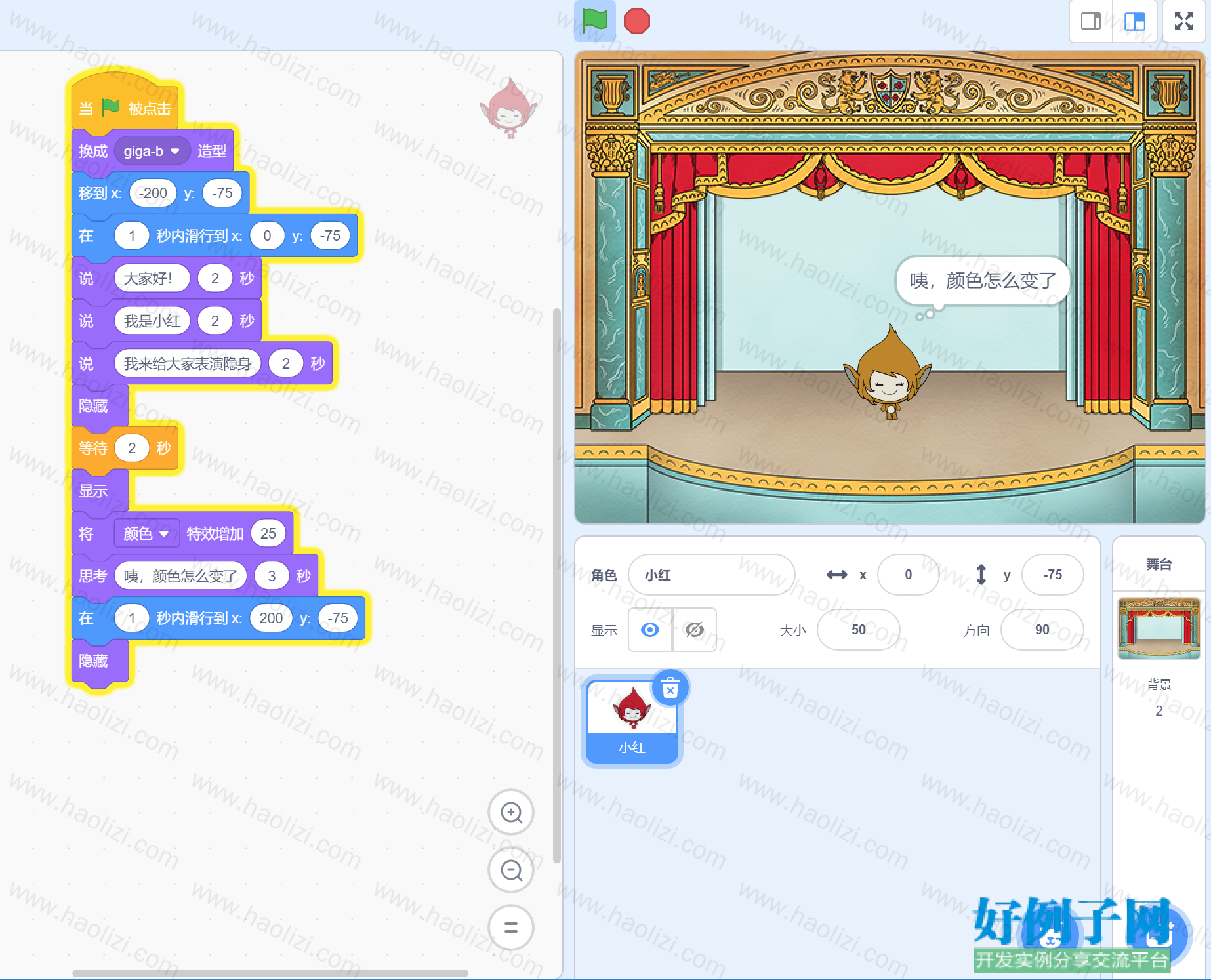Reset workspace zoom to default
Image resolution: width=1211 pixels, height=980 pixels.
click(511, 928)
